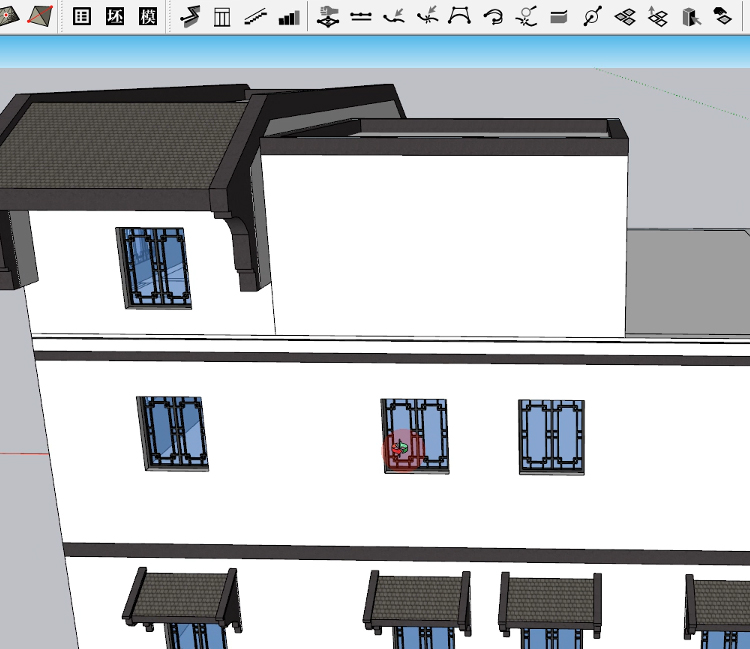750x649 pixels.
Task: Select the leftmost window on the middle floor
Action: pyautogui.click(x=172, y=433)
